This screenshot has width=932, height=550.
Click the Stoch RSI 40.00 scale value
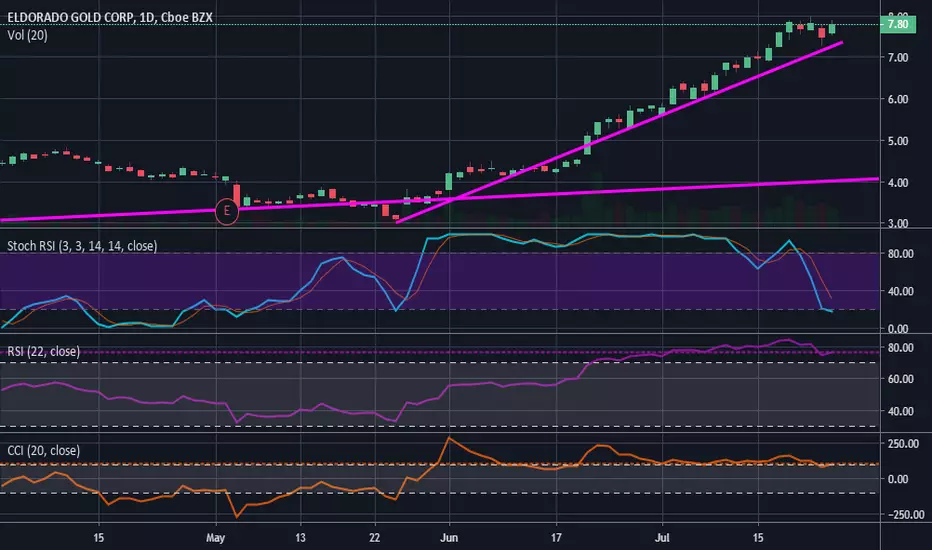coord(900,291)
